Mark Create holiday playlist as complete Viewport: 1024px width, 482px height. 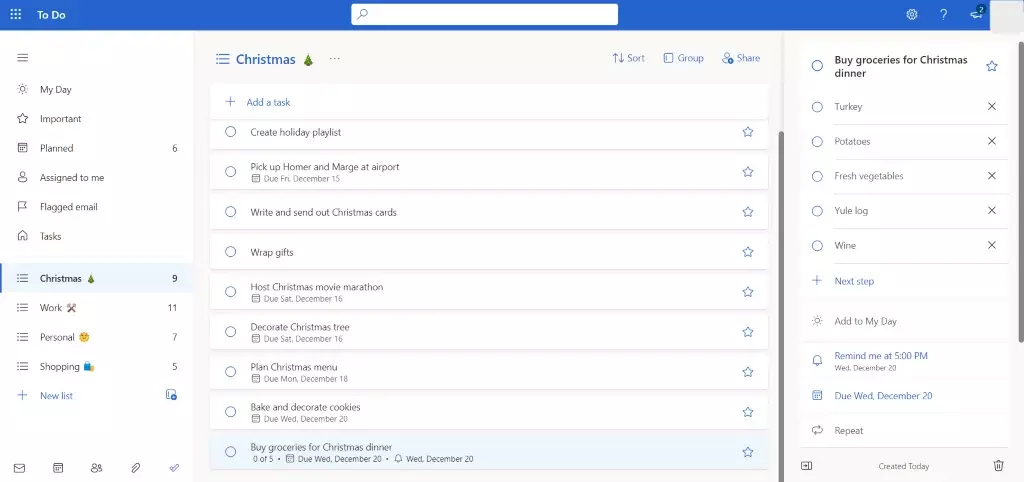click(x=230, y=132)
